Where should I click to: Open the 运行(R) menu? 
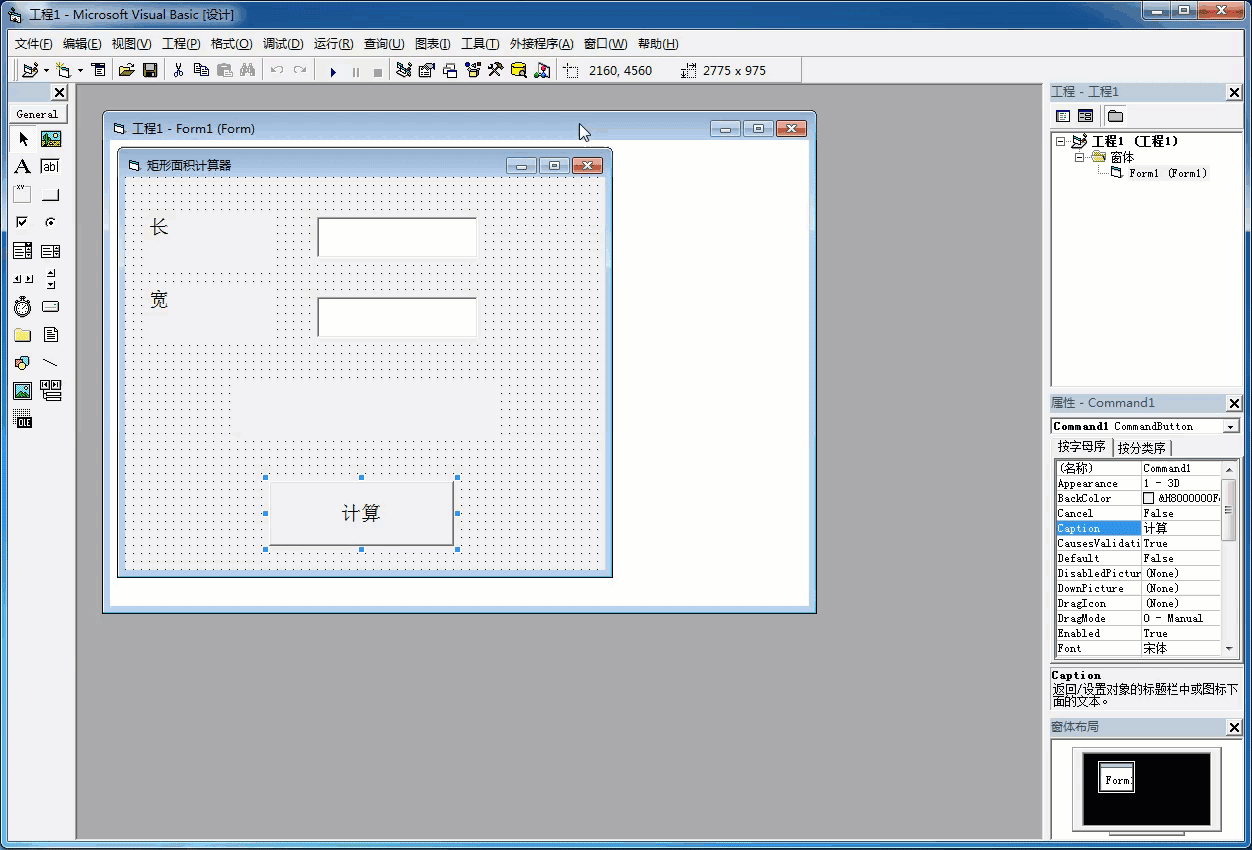point(333,44)
